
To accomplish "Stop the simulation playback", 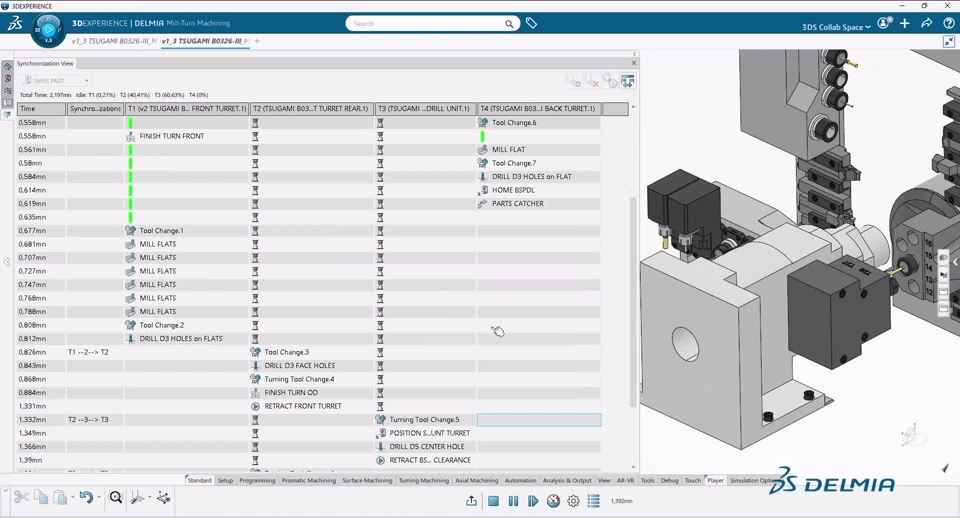I will pos(493,501).
